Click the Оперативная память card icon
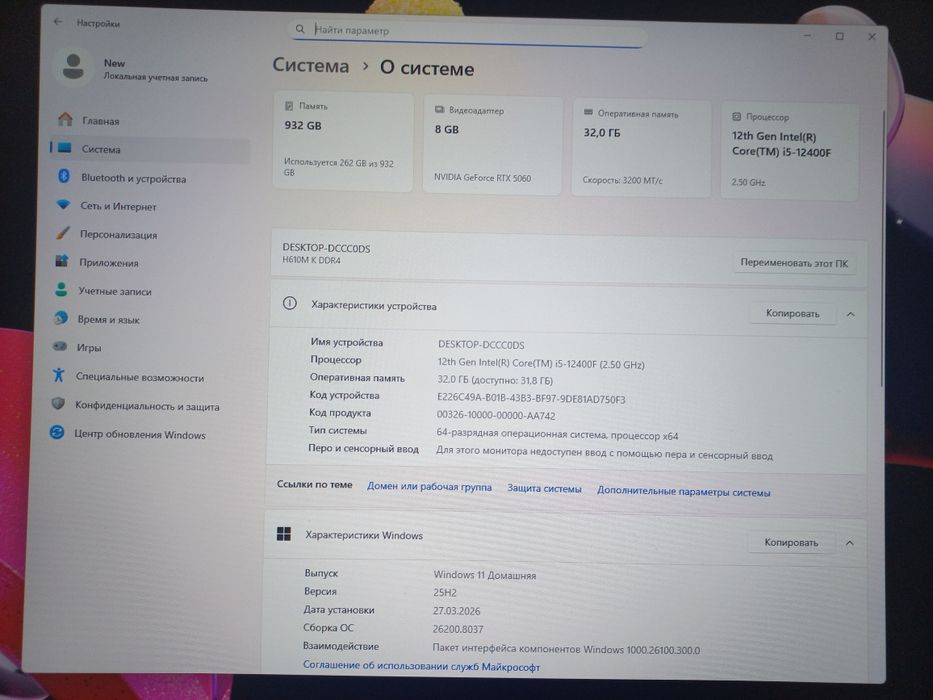The image size is (933, 700). click(588, 112)
